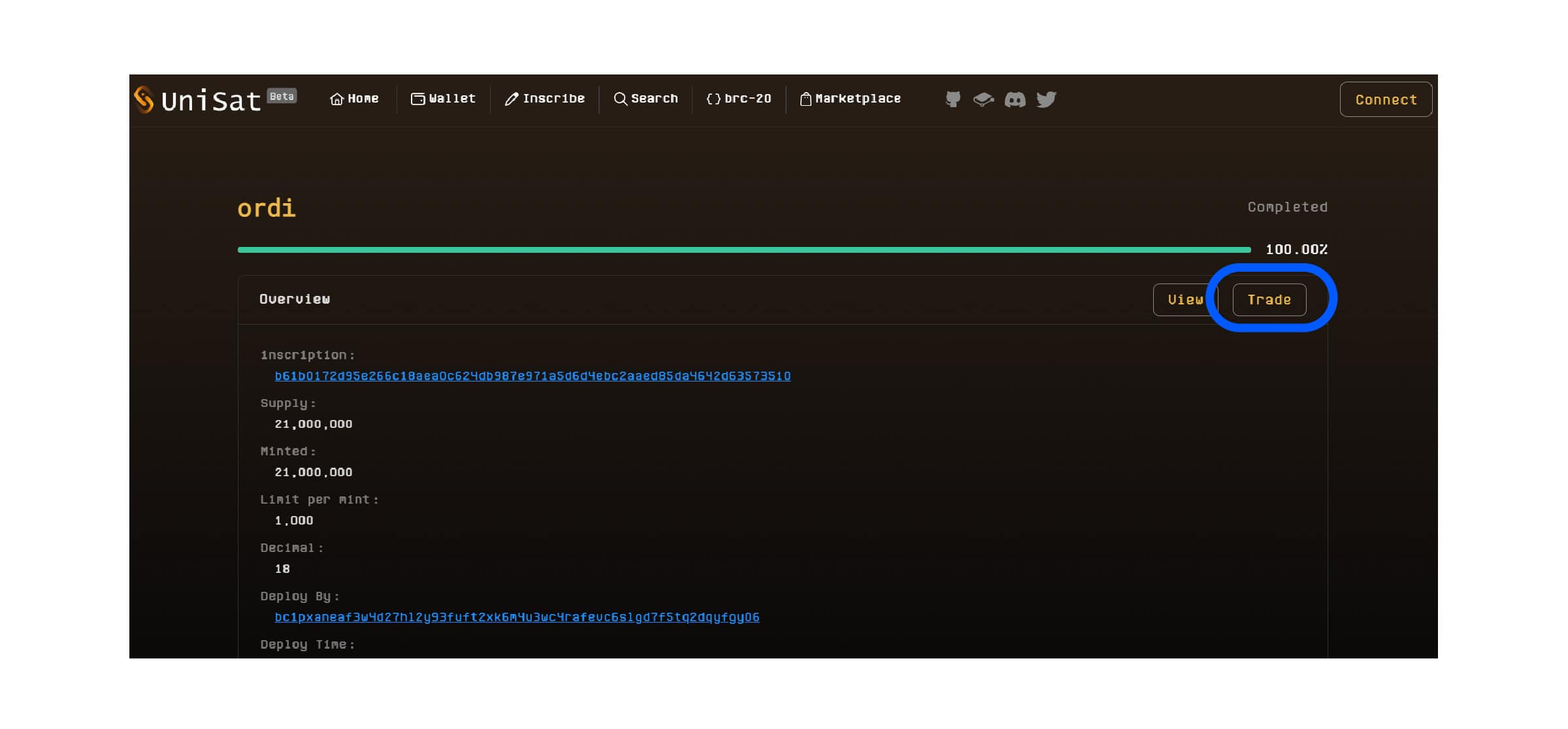The image size is (1568, 729).
Task: Click the ordi token title
Action: pyautogui.click(x=267, y=208)
